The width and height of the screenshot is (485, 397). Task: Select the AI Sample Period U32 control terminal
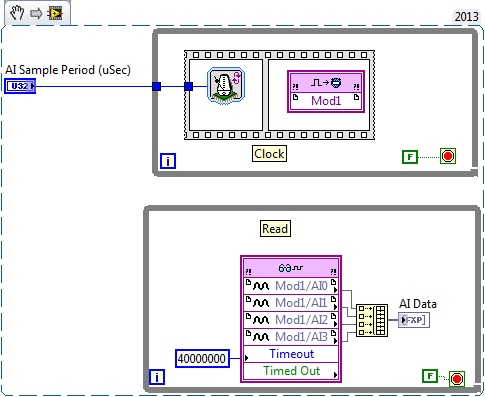[x=20, y=86]
